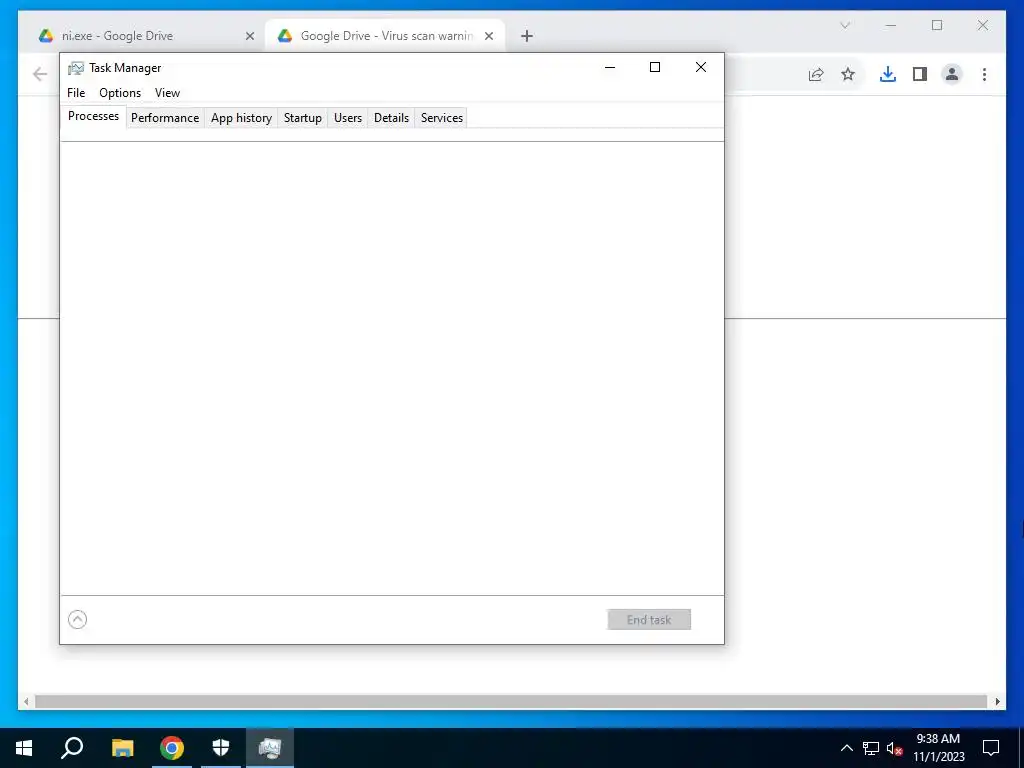1024x768 pixels.
Task: Open the clock showing 9:38 AM
Action: [x=938, y=748]
